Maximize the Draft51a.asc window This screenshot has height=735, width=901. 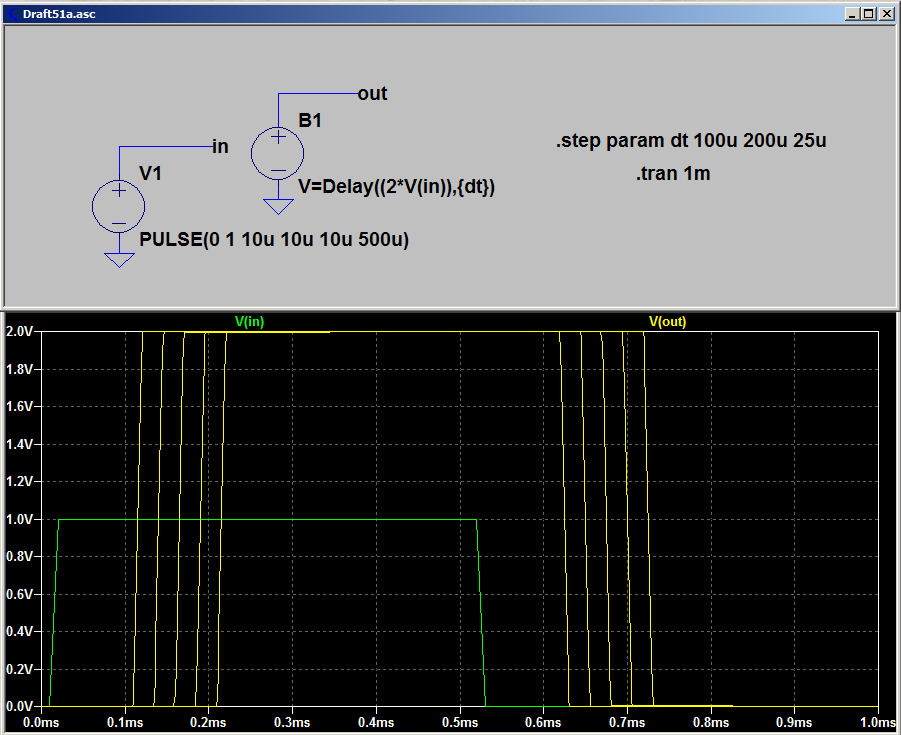tap(868, 14)
